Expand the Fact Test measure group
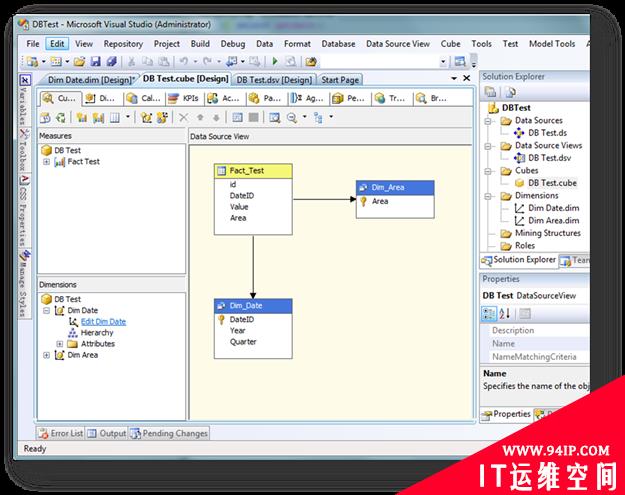Screen dimensions: 625x495 (x=47, y=162)
